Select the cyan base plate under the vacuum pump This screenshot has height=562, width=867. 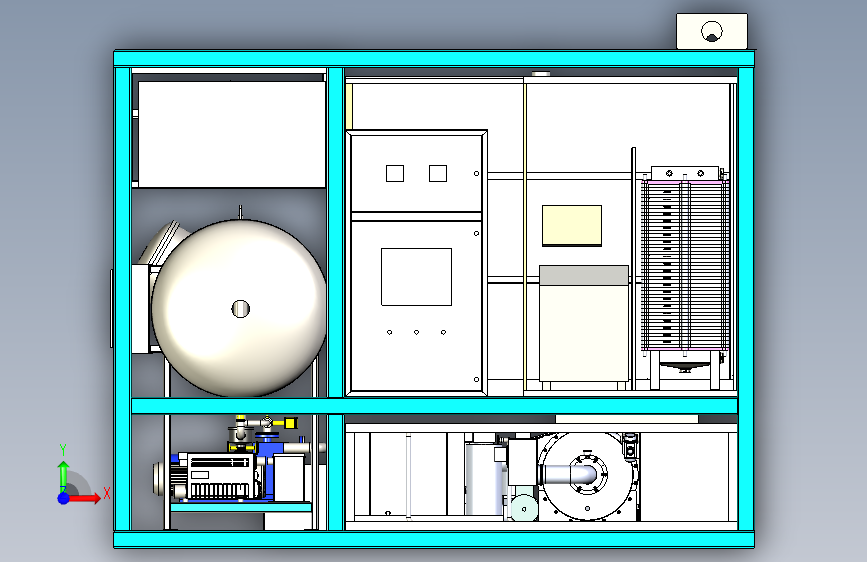pyautogui.click(x=241, y=507)
